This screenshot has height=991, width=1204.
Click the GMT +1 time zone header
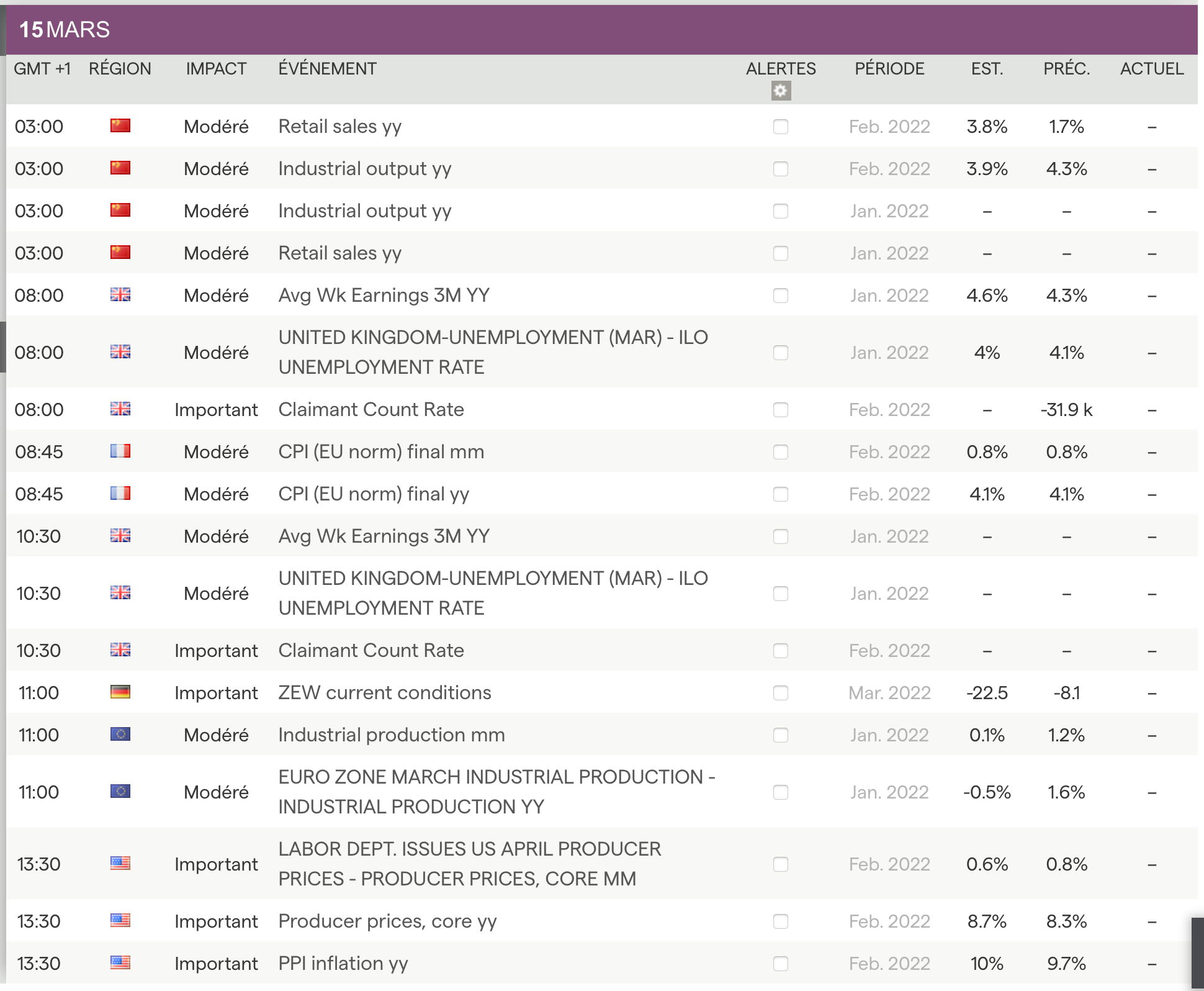pos(42,69)
